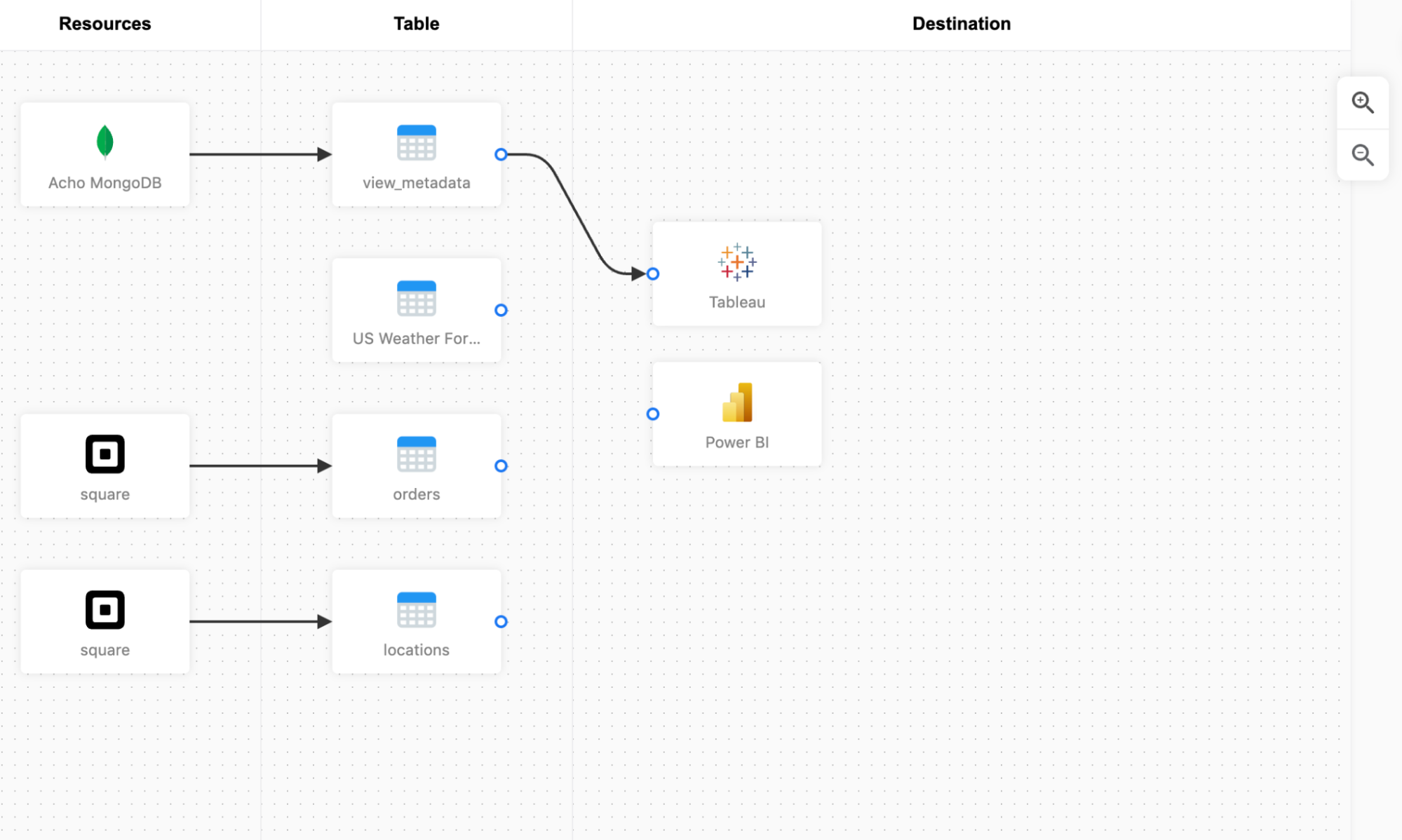Click the locations table icon
Viewport: 1402px width, 840px height.
[x=416, y=609]
